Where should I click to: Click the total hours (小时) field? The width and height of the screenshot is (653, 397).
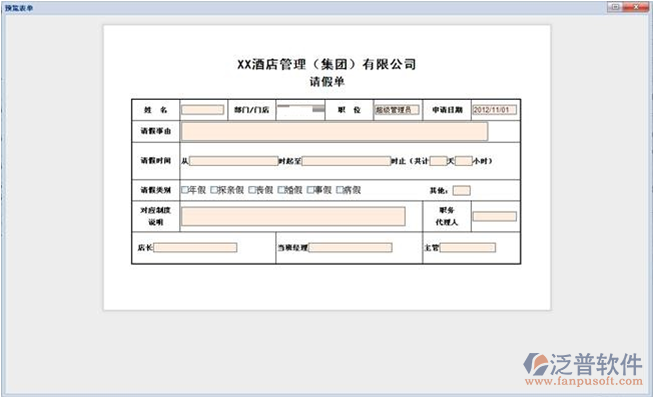point(464,161)
